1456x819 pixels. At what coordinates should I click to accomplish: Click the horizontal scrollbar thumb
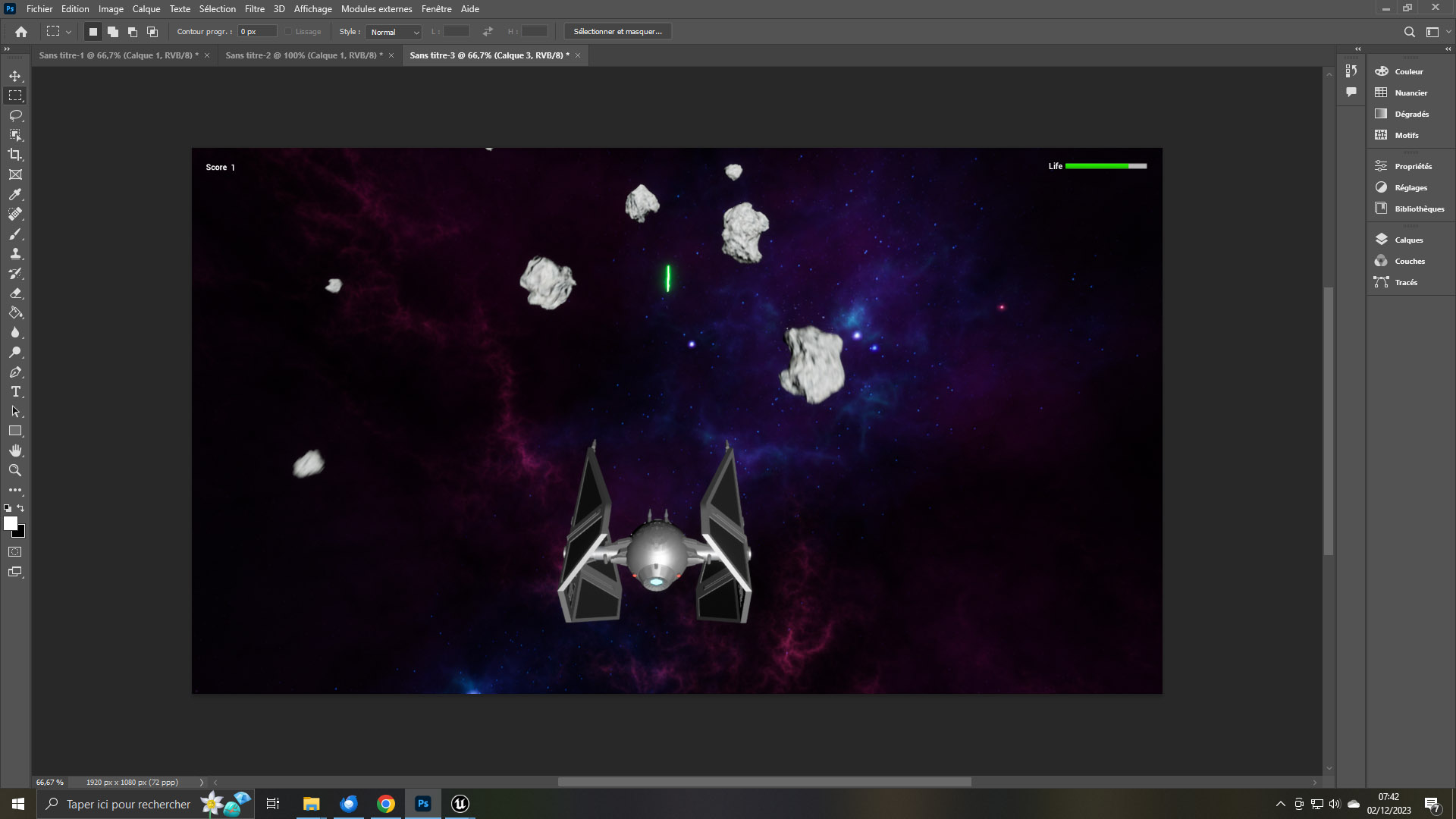coord(764,782)
